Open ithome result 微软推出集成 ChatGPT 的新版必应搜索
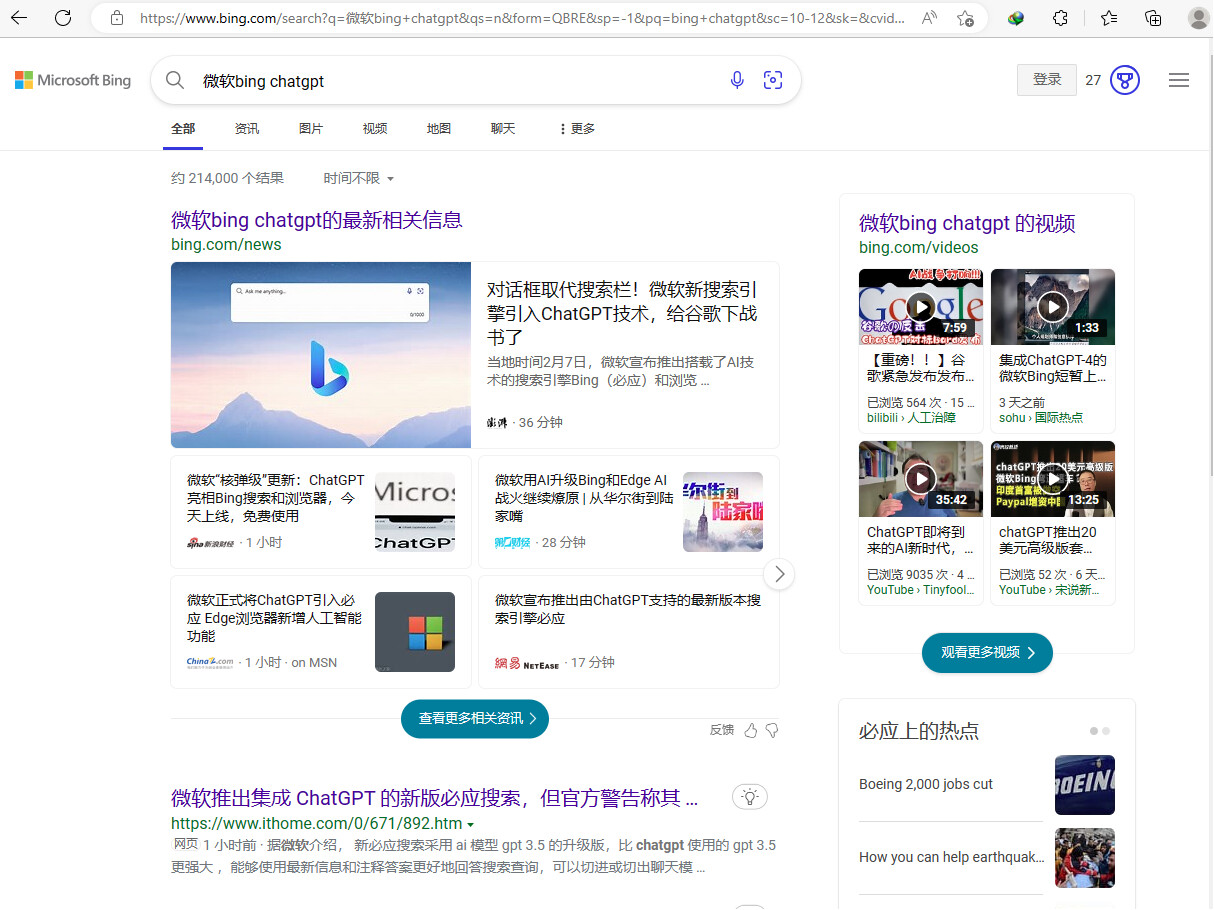The image size is (1214, 910). pos(435,798)
